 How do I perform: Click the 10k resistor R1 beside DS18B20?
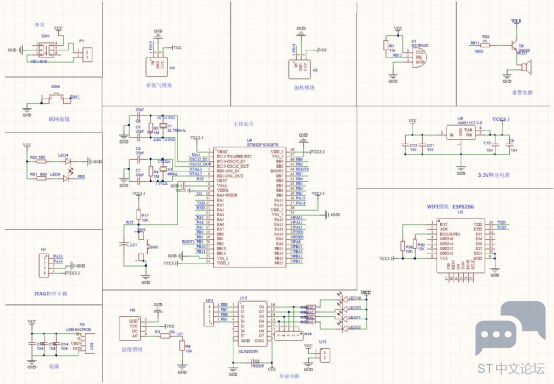(x=386, y=46)
